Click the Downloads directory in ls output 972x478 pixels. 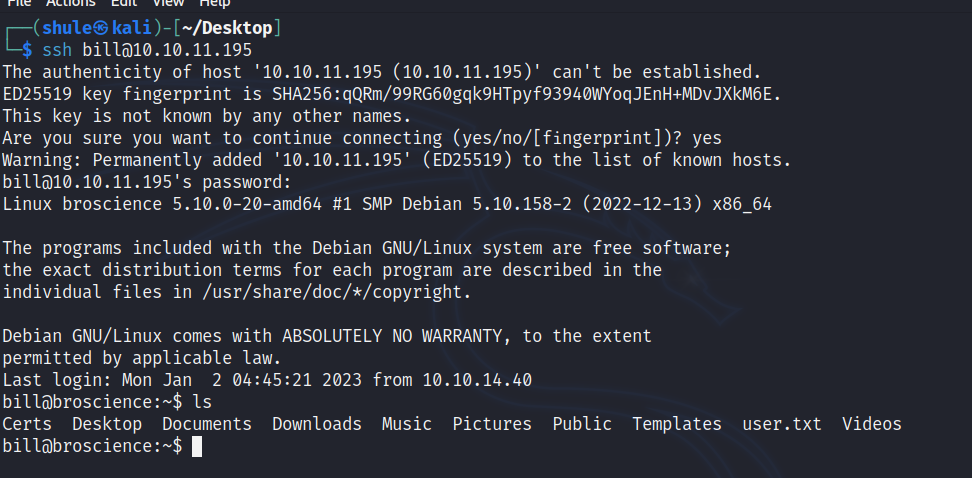pyautogui.click(x=317, y=424)
